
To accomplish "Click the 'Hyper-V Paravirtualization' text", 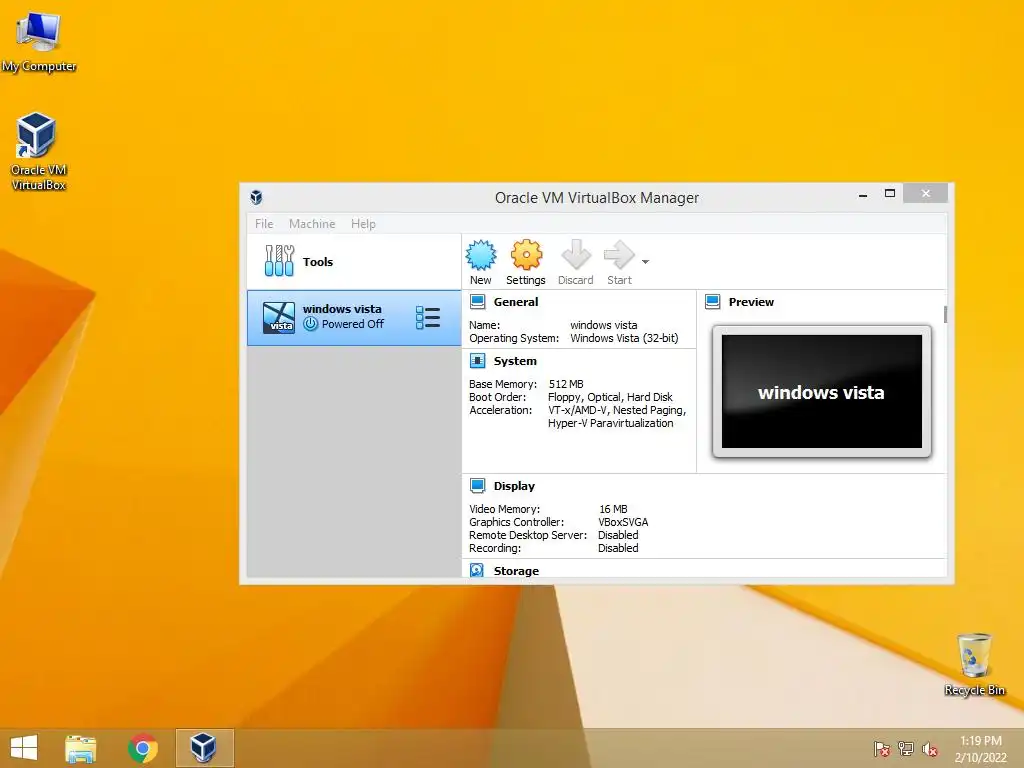I will pyautogui.click(x=611, y=423).
